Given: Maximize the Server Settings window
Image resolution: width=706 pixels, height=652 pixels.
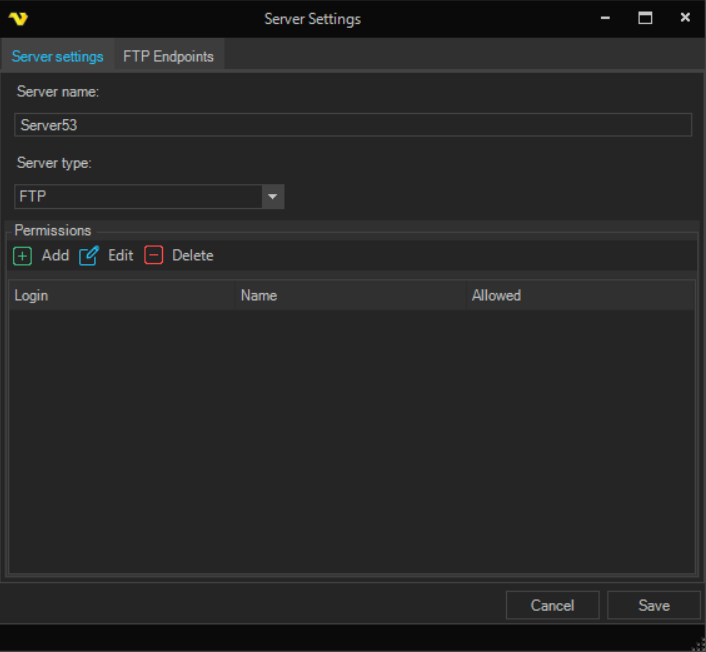Looking at the screenshot, I should (645, 18).
